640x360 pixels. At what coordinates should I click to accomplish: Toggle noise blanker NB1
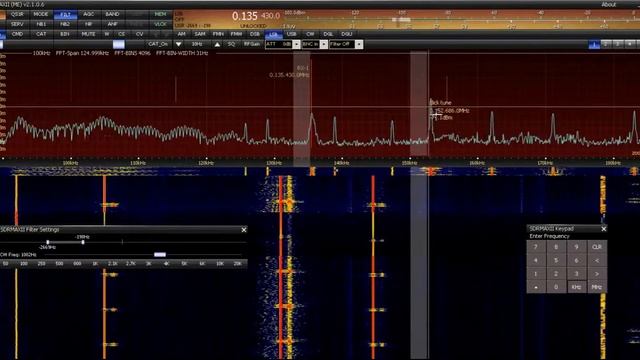click(41, 24)
